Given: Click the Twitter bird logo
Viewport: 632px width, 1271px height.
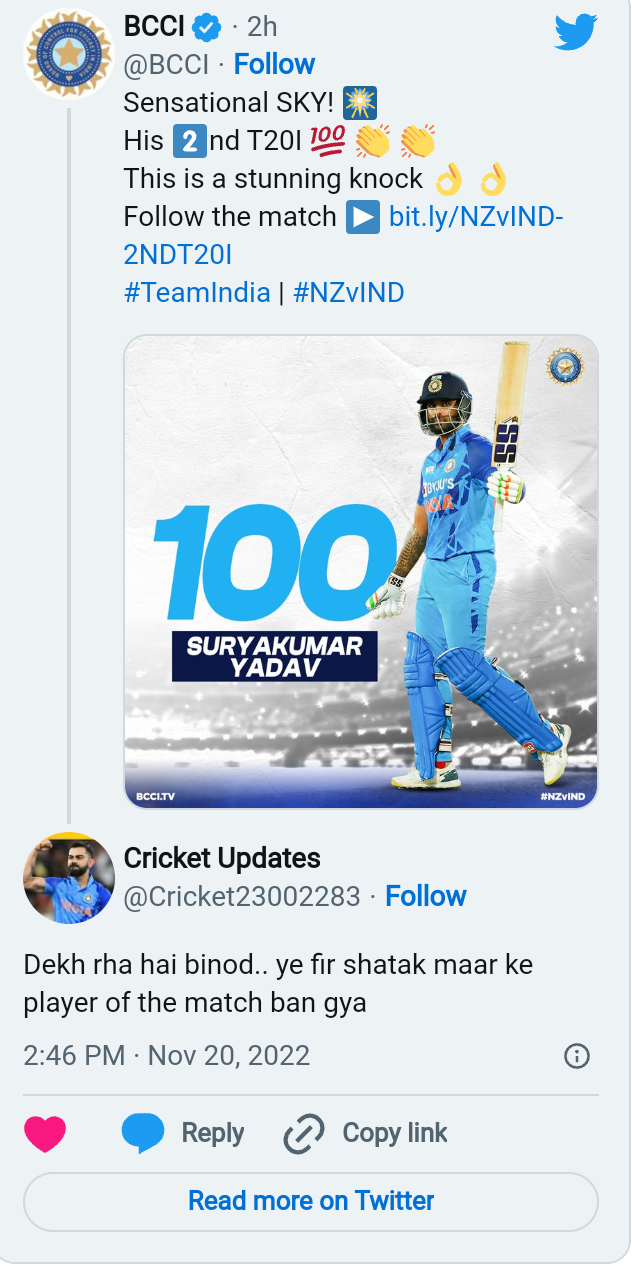Looking at the screenshot, I should 575,32.
